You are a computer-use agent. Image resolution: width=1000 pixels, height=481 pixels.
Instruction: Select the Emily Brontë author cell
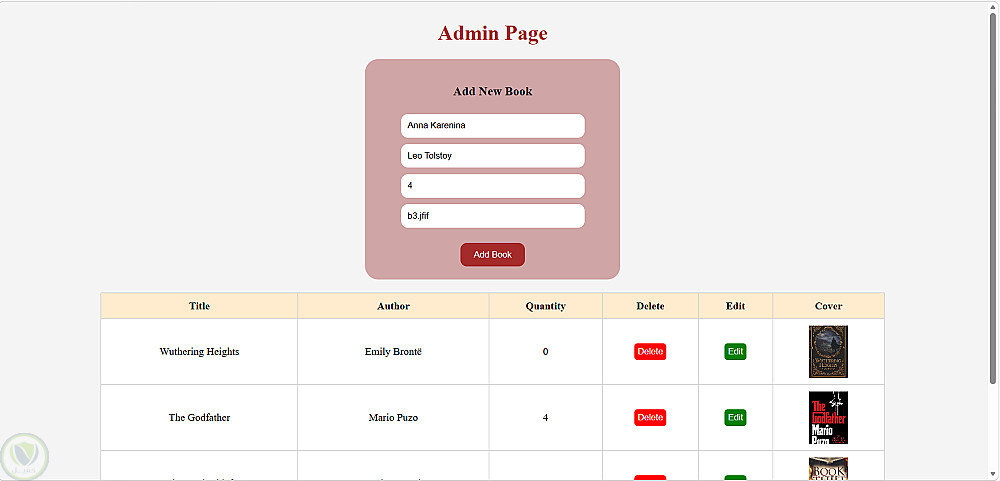[393, 352]
